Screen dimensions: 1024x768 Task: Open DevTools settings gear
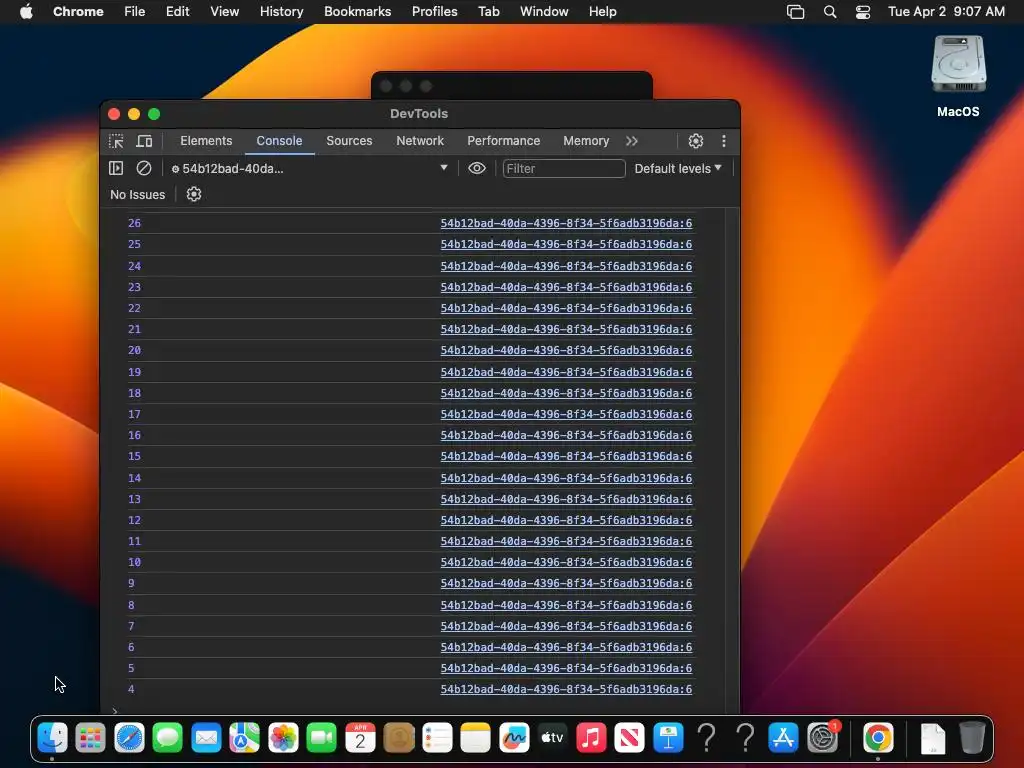pos(696,141)
